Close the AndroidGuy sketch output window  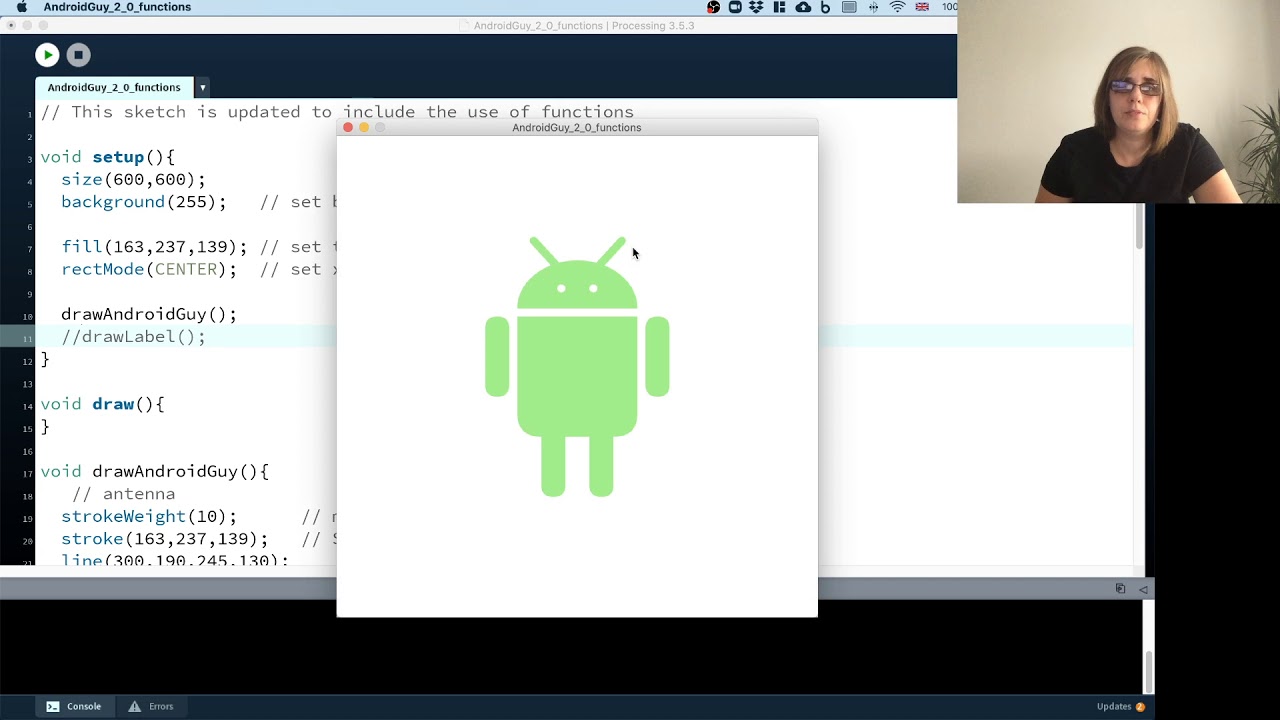click(x=348, y=127)
